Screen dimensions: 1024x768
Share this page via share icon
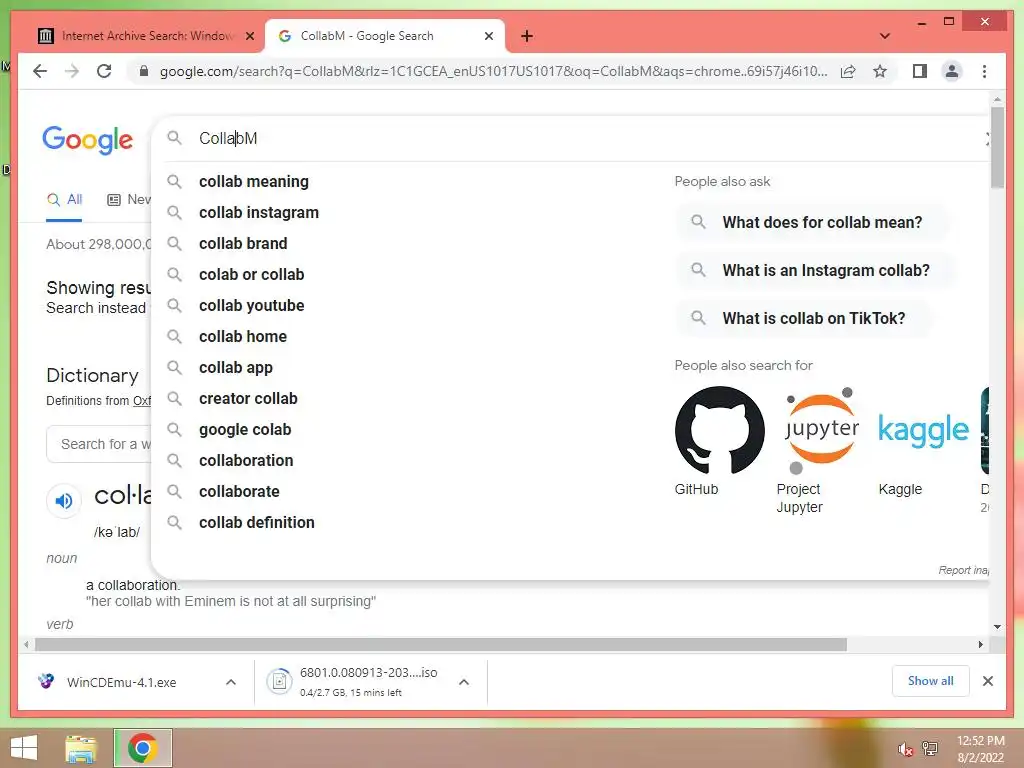848,71
